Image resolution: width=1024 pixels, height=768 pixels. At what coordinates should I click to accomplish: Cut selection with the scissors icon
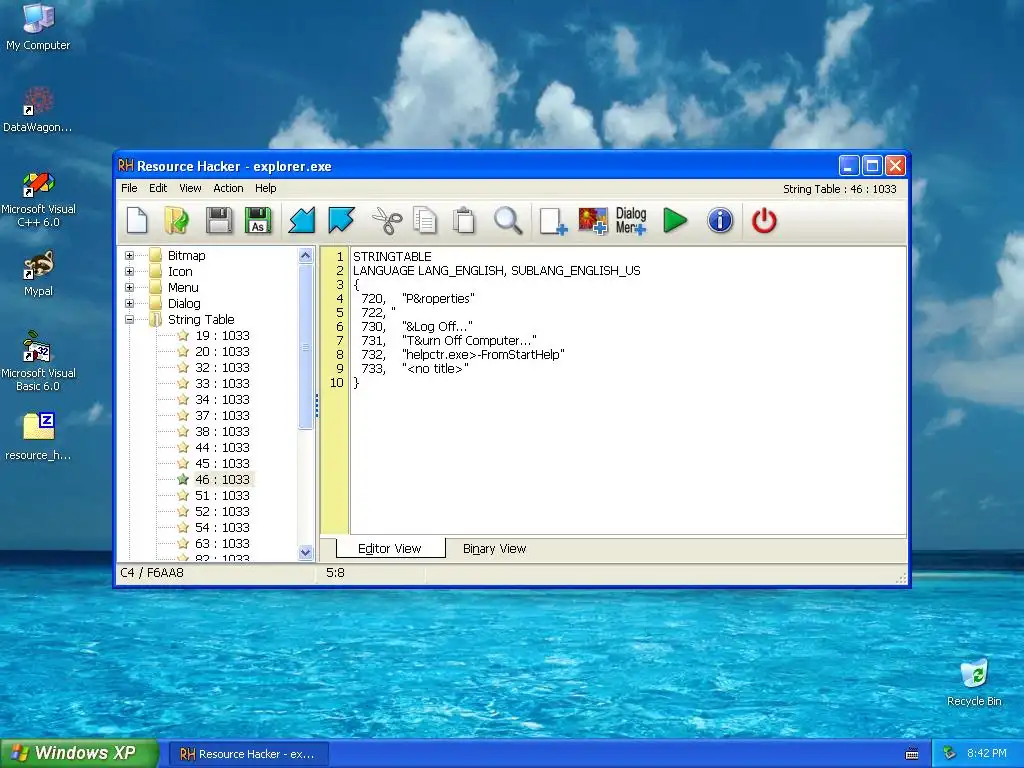(387, 221)
